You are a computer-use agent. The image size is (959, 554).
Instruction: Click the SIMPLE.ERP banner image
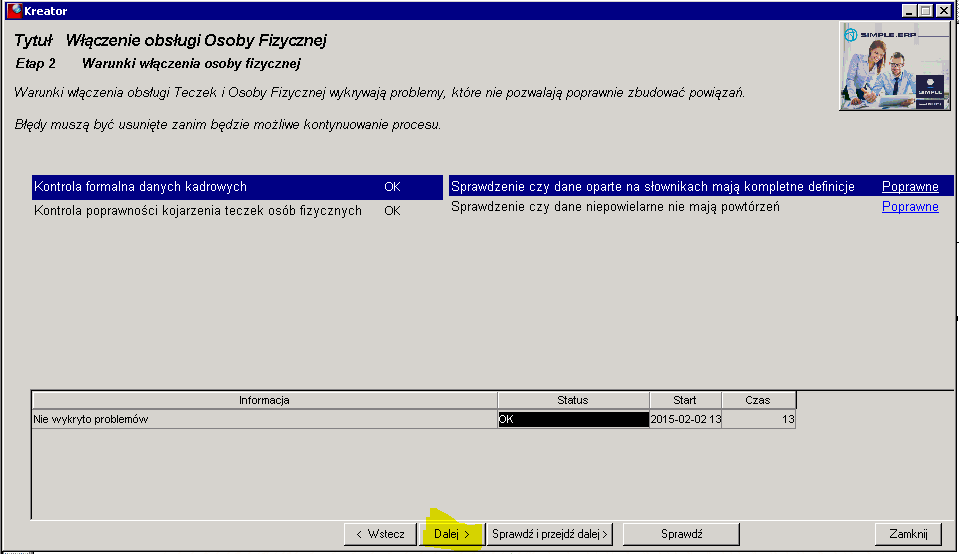coord(895,66)
